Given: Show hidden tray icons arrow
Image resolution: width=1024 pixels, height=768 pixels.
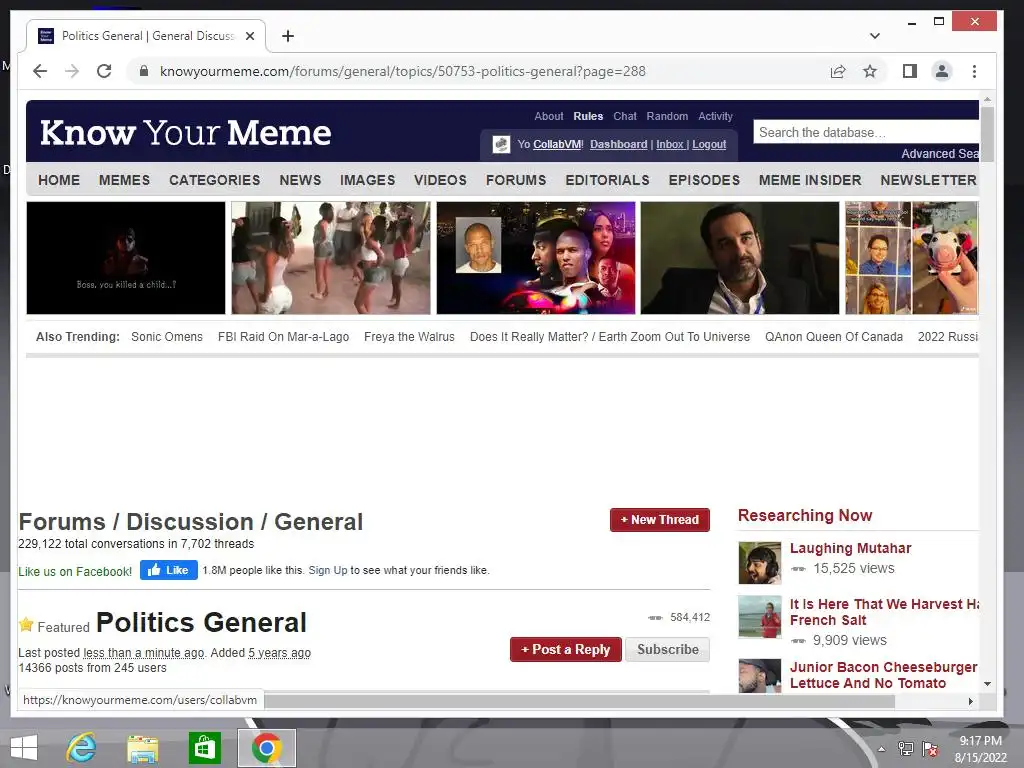Looking at the screenshot, I should click(x=881, y=749).
